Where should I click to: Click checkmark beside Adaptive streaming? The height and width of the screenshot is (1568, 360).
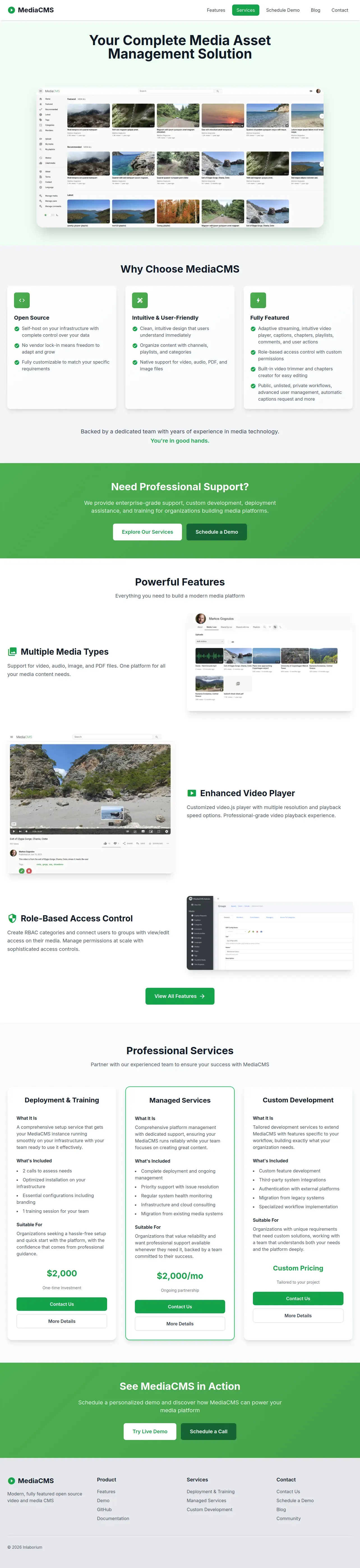click(253, 329)
